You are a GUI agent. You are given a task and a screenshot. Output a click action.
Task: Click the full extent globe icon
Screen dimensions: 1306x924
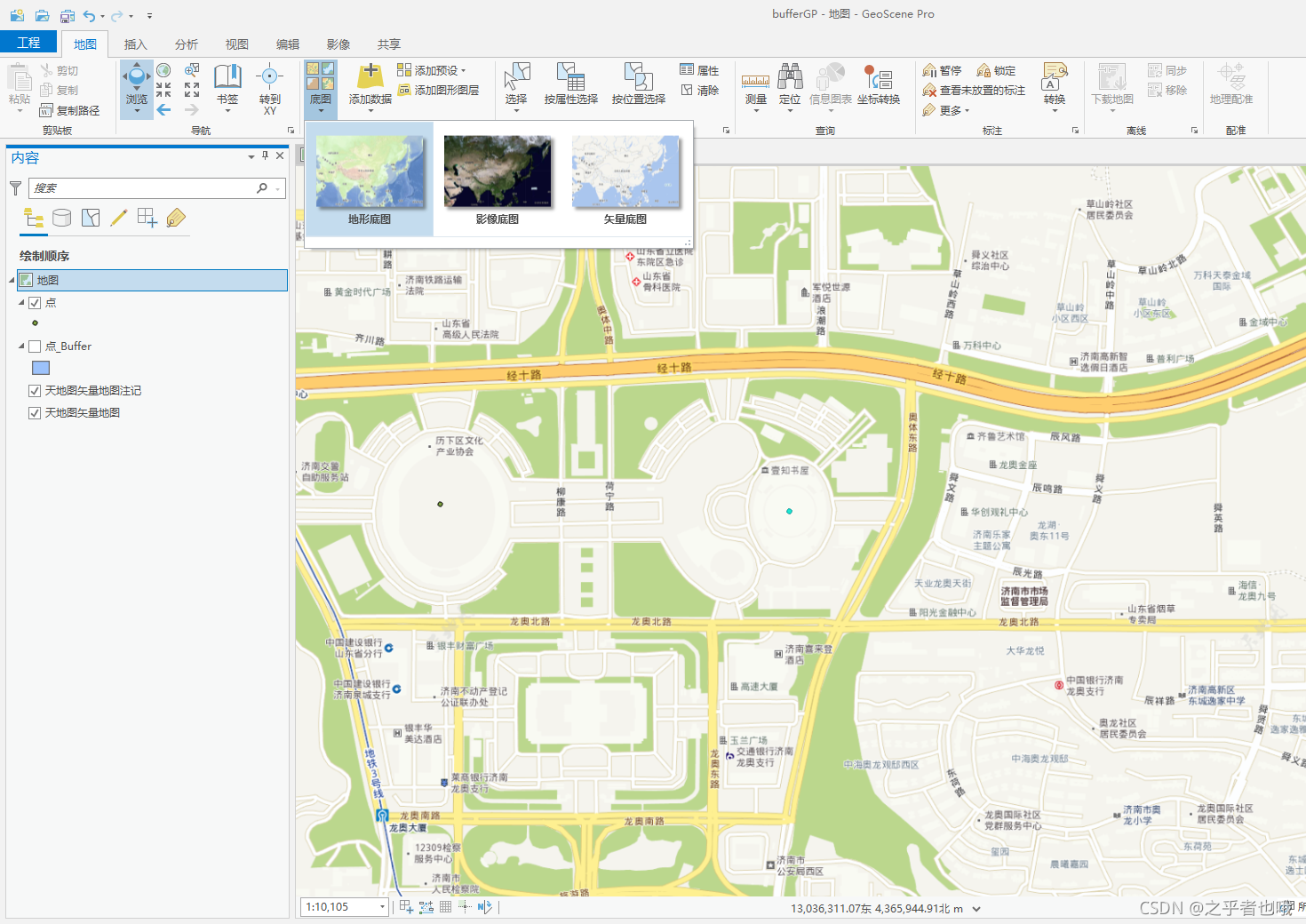pos(164,70)
